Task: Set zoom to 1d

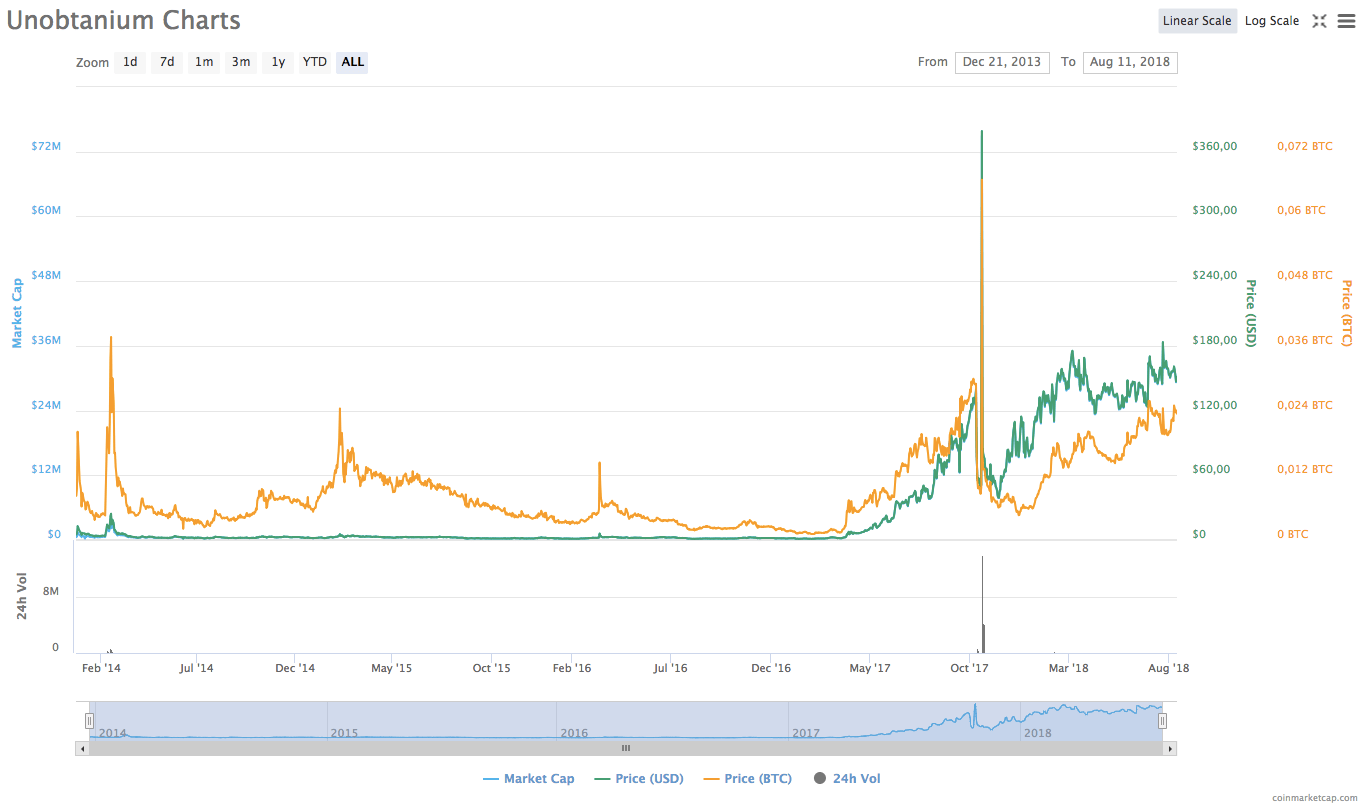Action: point(130,62)
